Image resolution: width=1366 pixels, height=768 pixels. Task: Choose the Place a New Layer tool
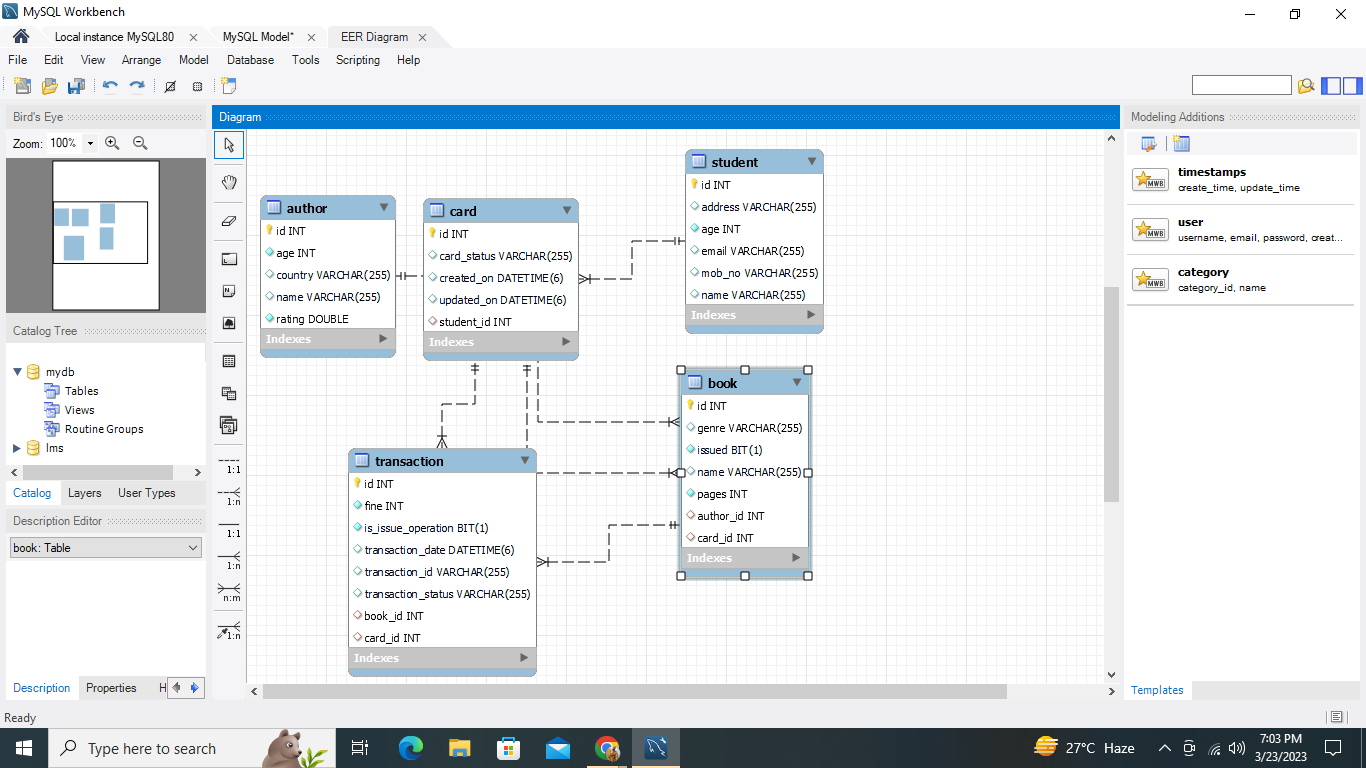click(228, 260)
